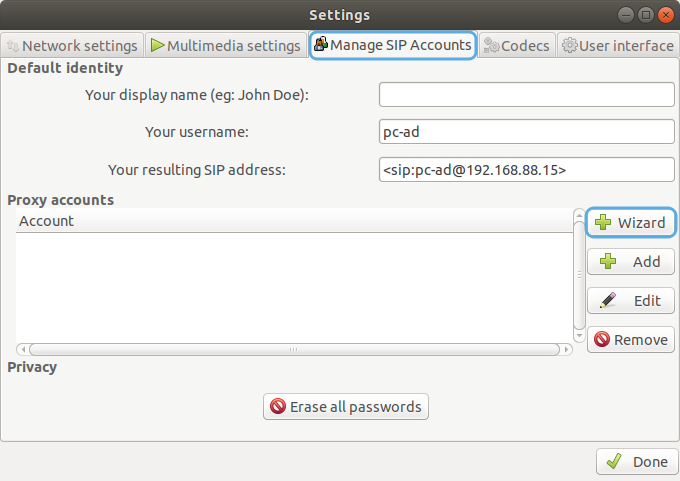Viewport: 680px width, 481px height.
Task: Click the gear icon on User interface tab
Action: (x=569, y=45)
